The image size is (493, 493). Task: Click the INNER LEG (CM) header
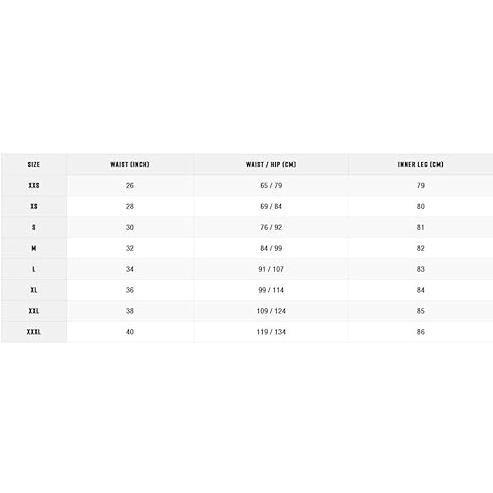click(420, 164)
